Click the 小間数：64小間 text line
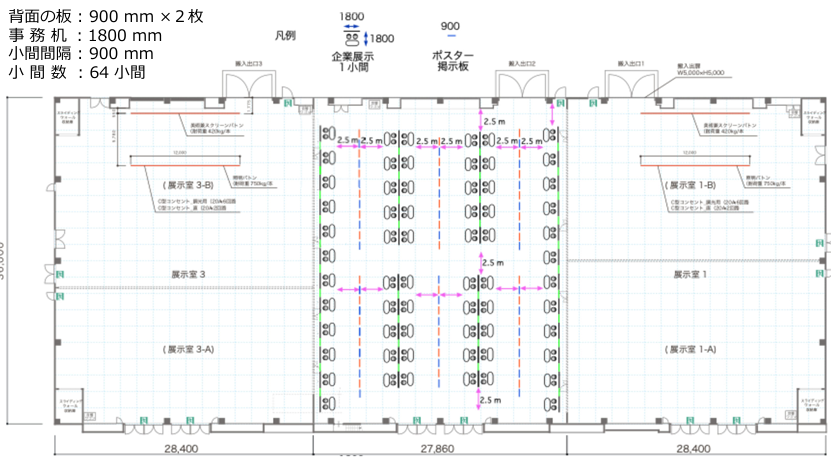The height and width of the screenshot is (459, 831). 76,72
